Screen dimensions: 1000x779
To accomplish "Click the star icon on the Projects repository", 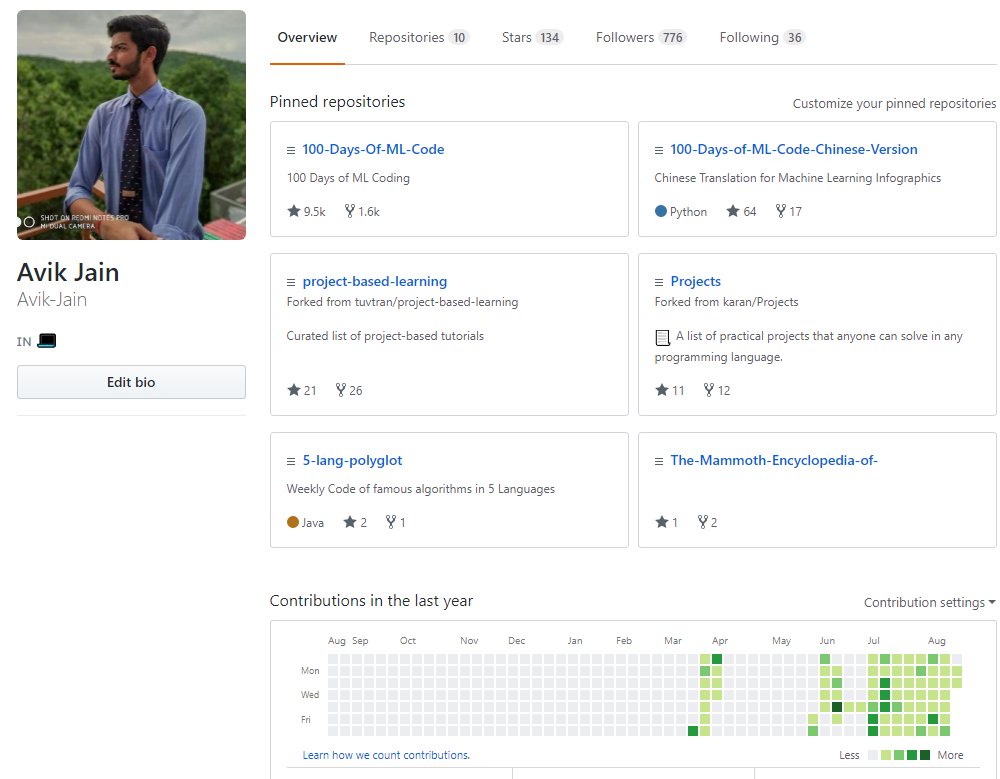I will [661, 390].
